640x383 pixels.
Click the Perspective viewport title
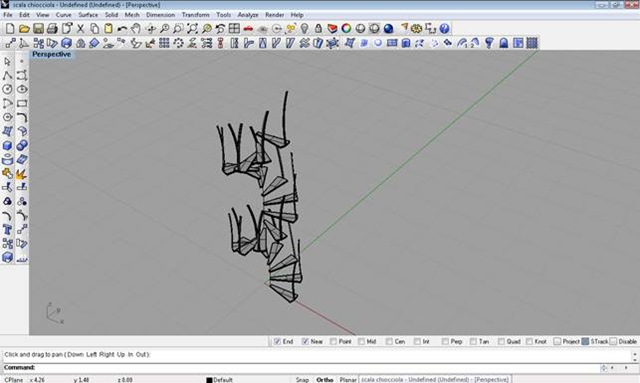click(x=51, y=54)
